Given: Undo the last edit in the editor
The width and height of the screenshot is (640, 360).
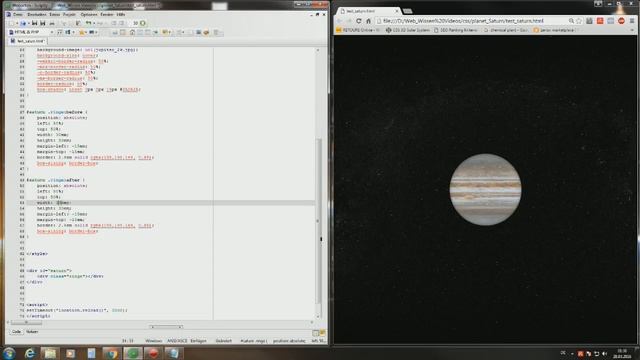Looking at the screenshot, I should pos(88,23).
